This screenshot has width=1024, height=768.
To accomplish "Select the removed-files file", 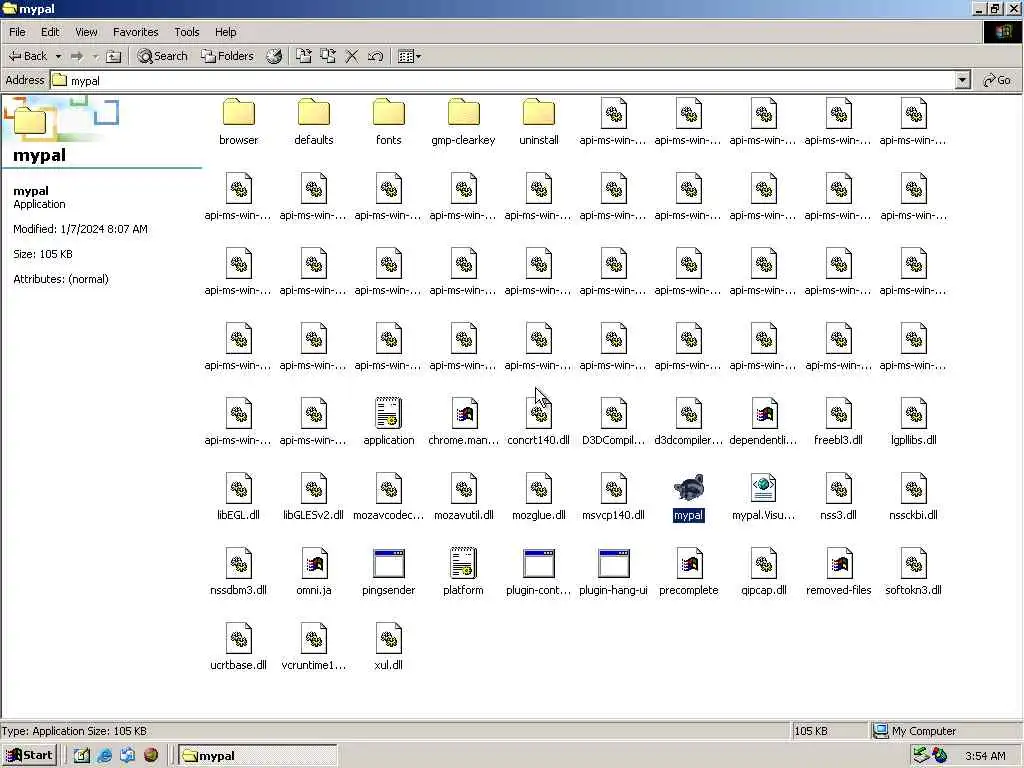I will click(x=839, y=572).
